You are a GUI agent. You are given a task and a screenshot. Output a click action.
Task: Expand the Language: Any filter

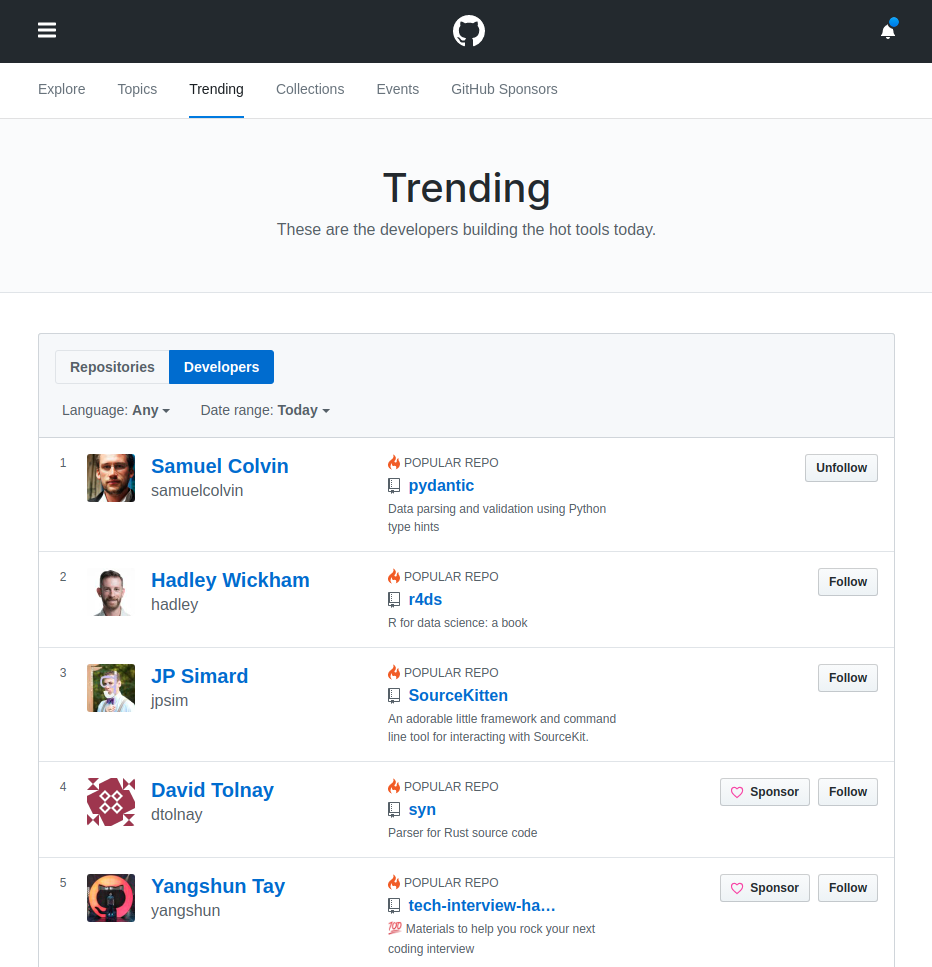click(116, 410)
